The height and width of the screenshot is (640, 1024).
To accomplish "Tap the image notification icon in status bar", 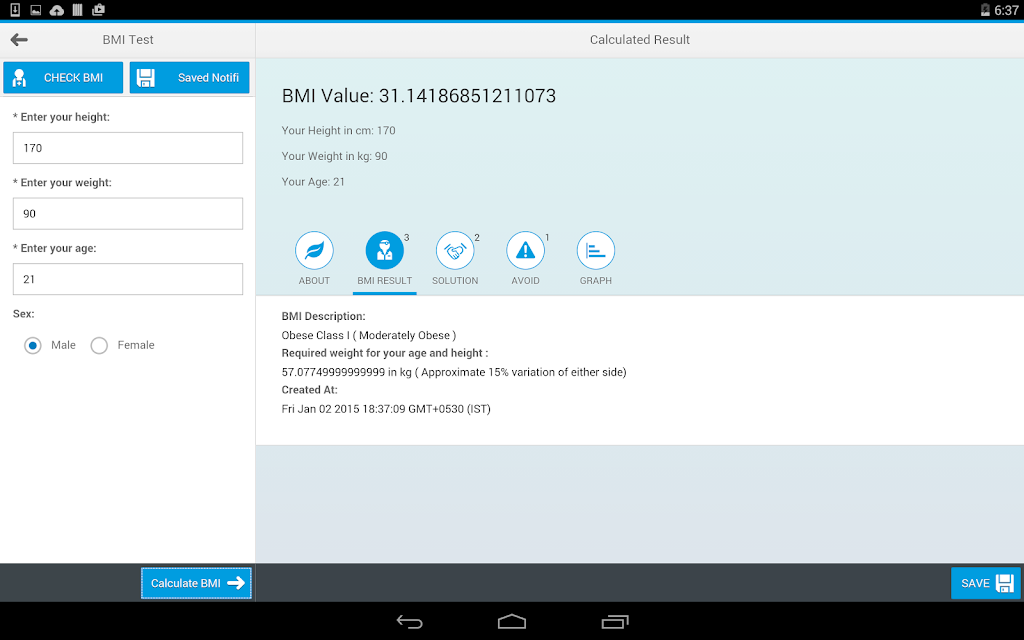I will click(x=36, y=10).
